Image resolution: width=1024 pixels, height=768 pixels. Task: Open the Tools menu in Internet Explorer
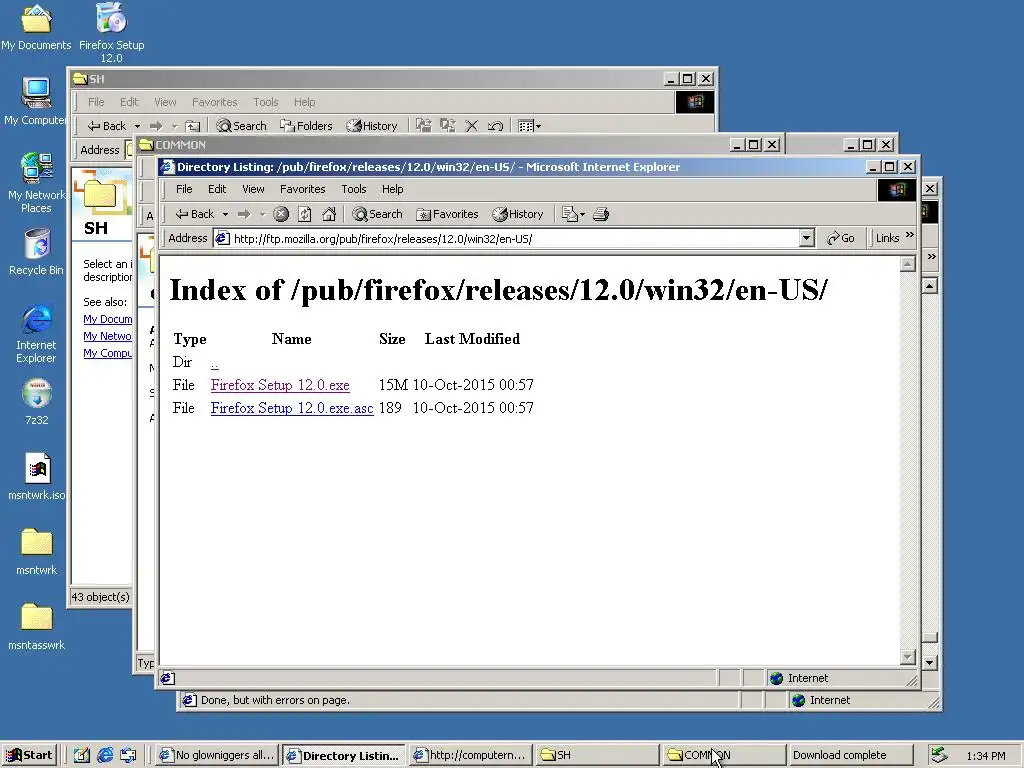coord(353,189)
